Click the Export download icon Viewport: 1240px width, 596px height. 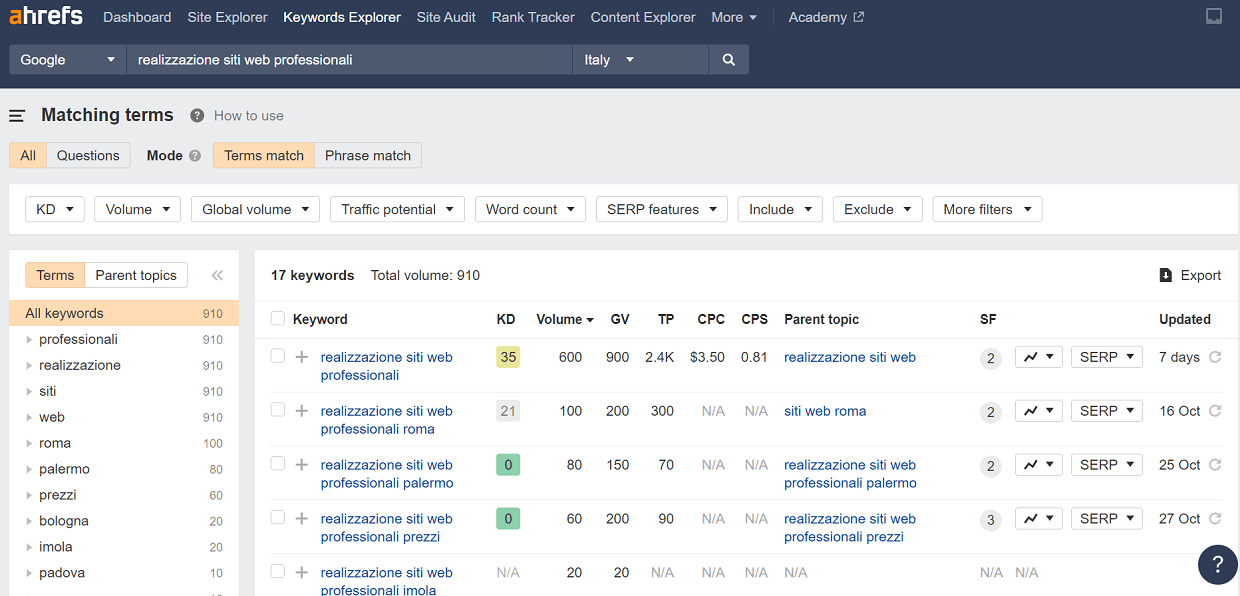[1165, 276]
